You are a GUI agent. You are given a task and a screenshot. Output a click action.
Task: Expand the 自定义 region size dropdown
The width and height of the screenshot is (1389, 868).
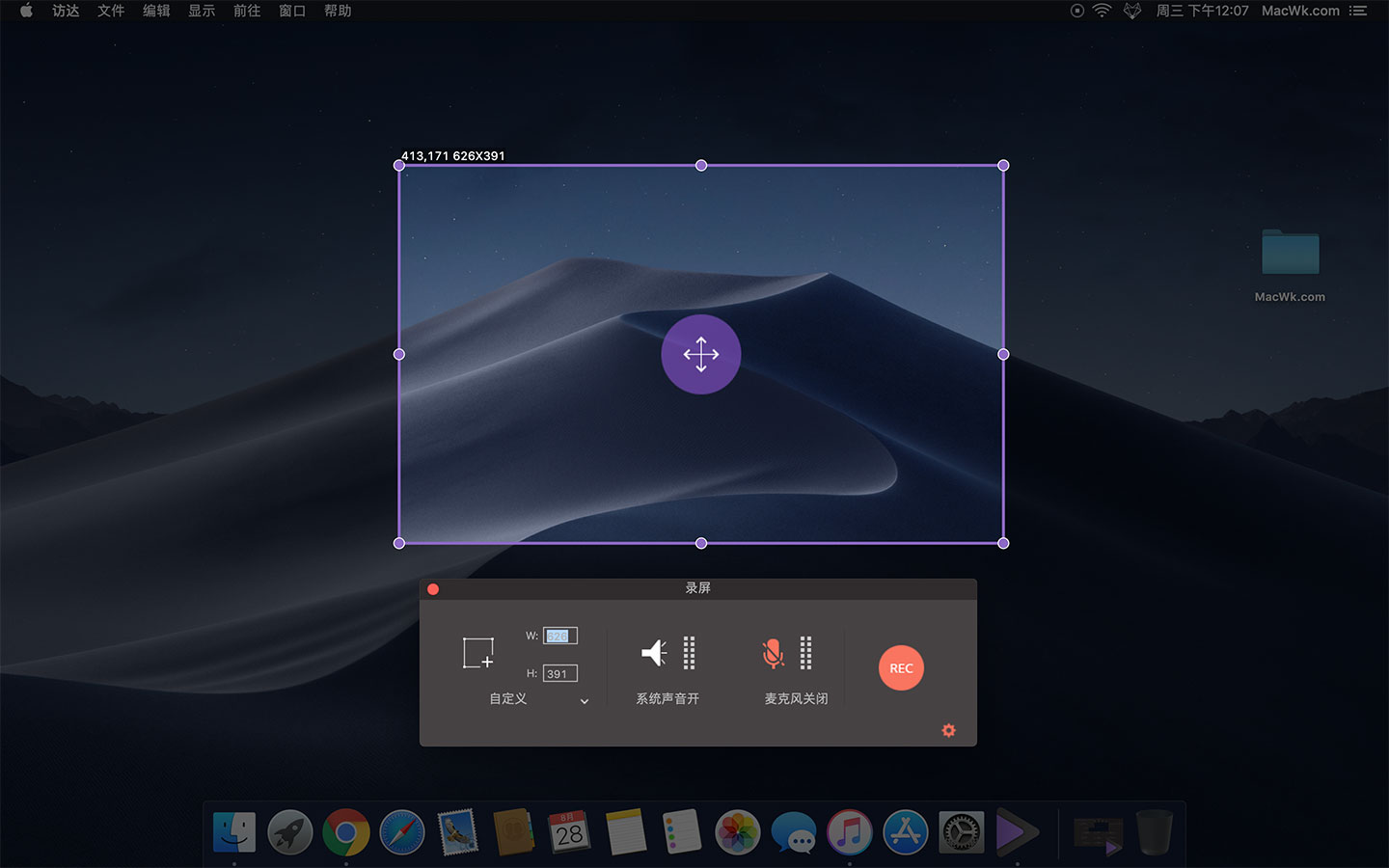(x=584, y=701)
